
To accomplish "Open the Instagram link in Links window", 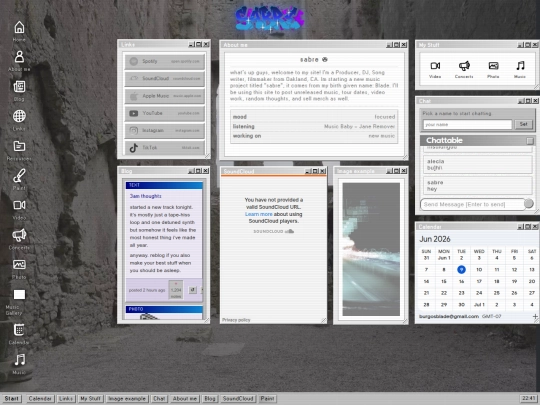I will [165, 131].
